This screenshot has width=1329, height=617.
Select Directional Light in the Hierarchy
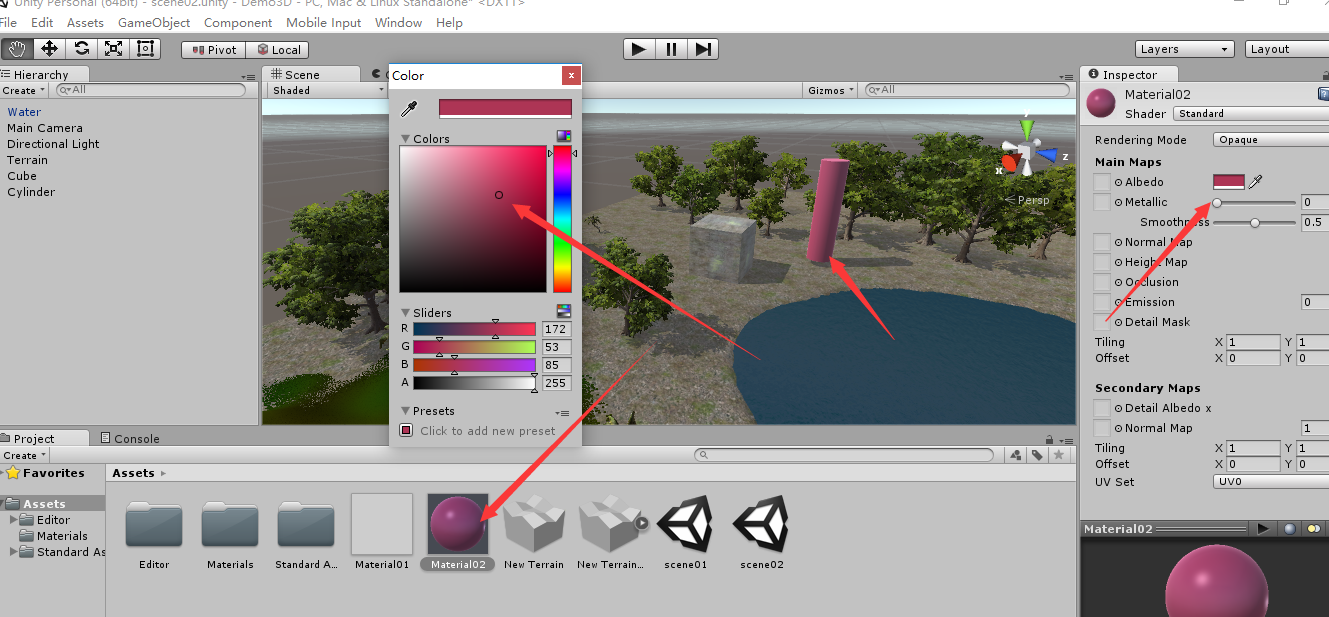click(53, 144)
